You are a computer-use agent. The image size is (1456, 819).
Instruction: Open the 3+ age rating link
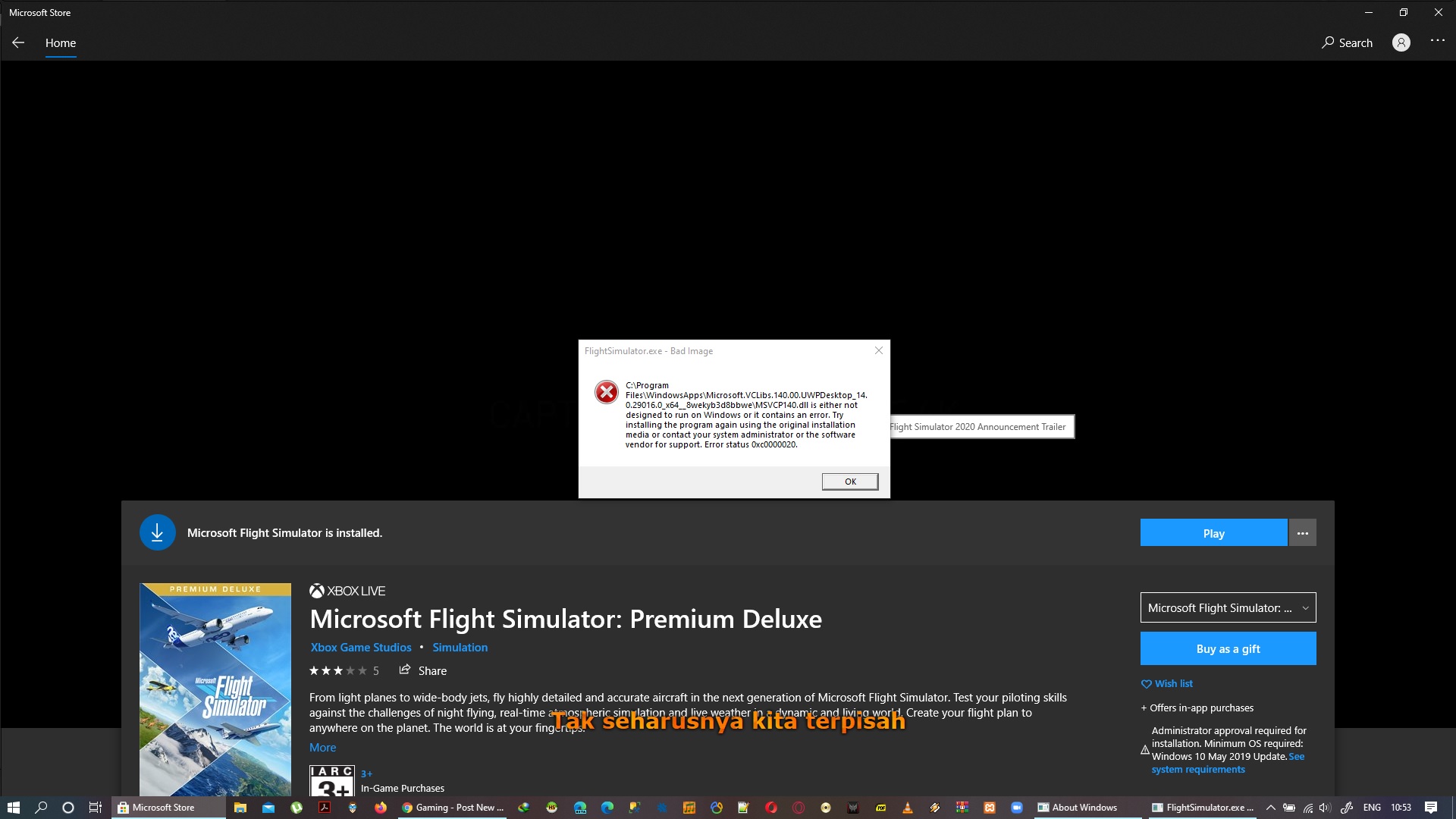[366, 774]
